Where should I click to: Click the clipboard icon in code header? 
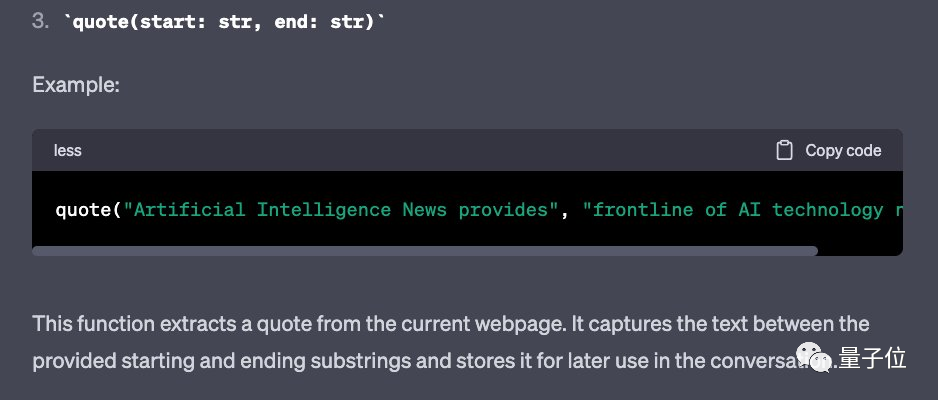(x=784, y=151)
